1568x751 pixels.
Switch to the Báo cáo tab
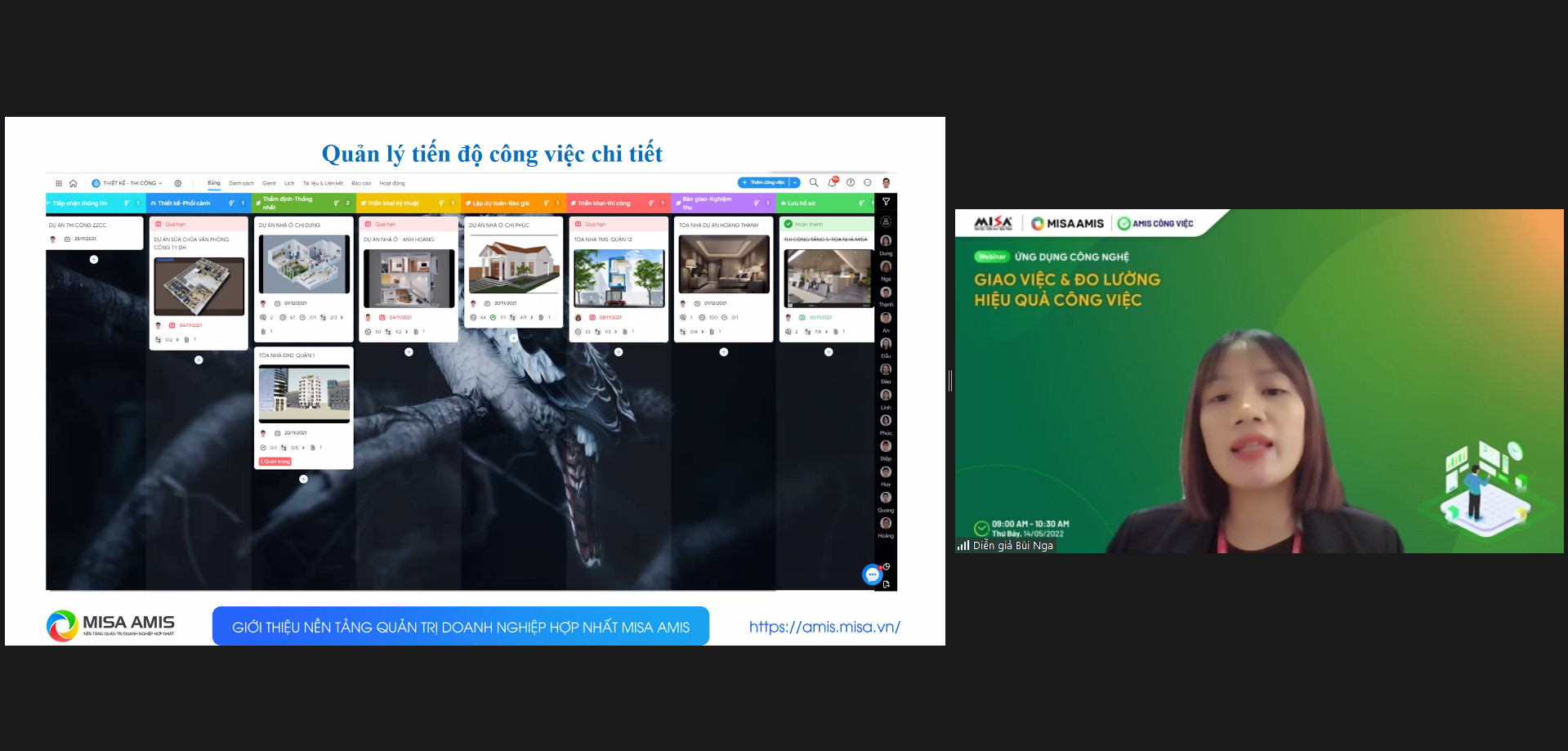click(x=361, y=183)
